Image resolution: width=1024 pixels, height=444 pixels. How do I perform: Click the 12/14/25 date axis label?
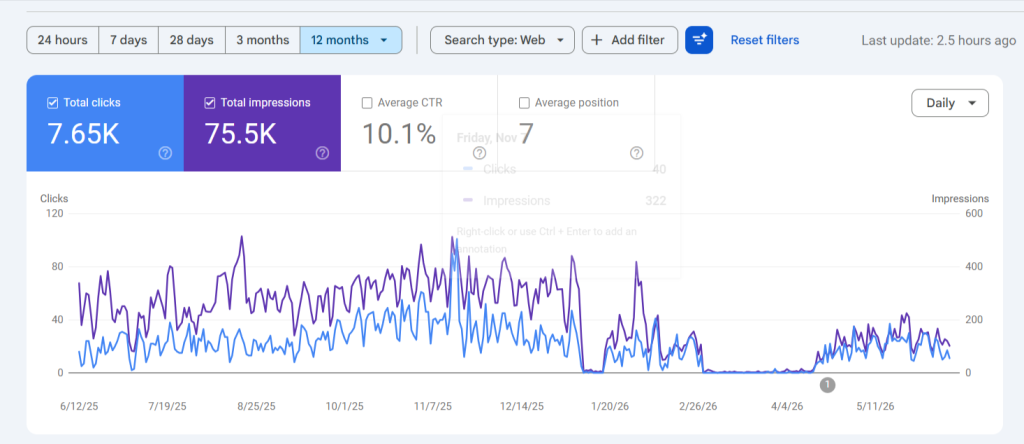pyautogui.click(x=522, y=405)
